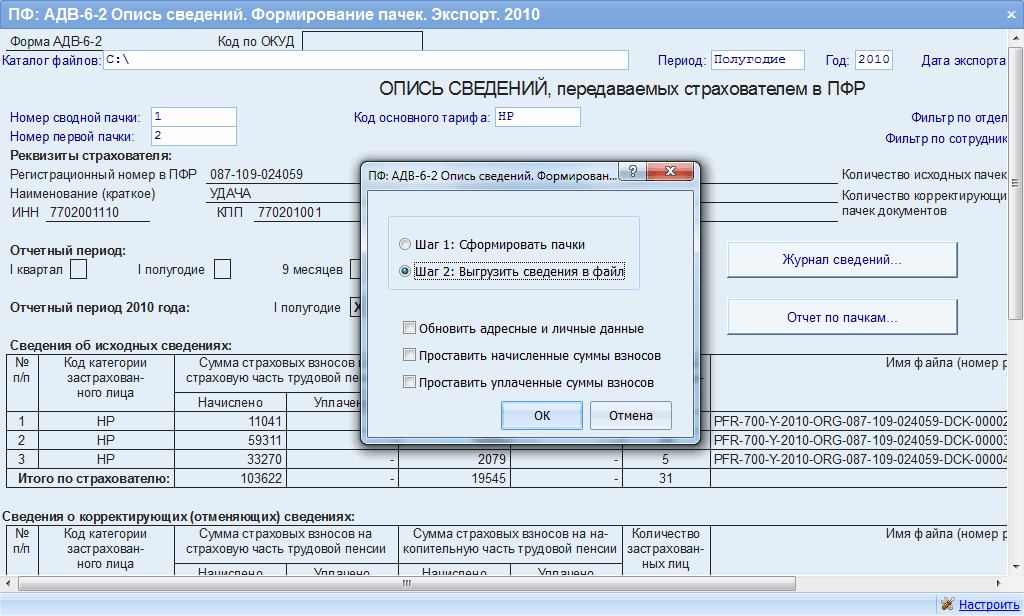The width and height of the screenshot is (1024, 616).
Task: Click the horizontal scrollbar left arrow
Action: pyautogui.click(x=8, y=583)
